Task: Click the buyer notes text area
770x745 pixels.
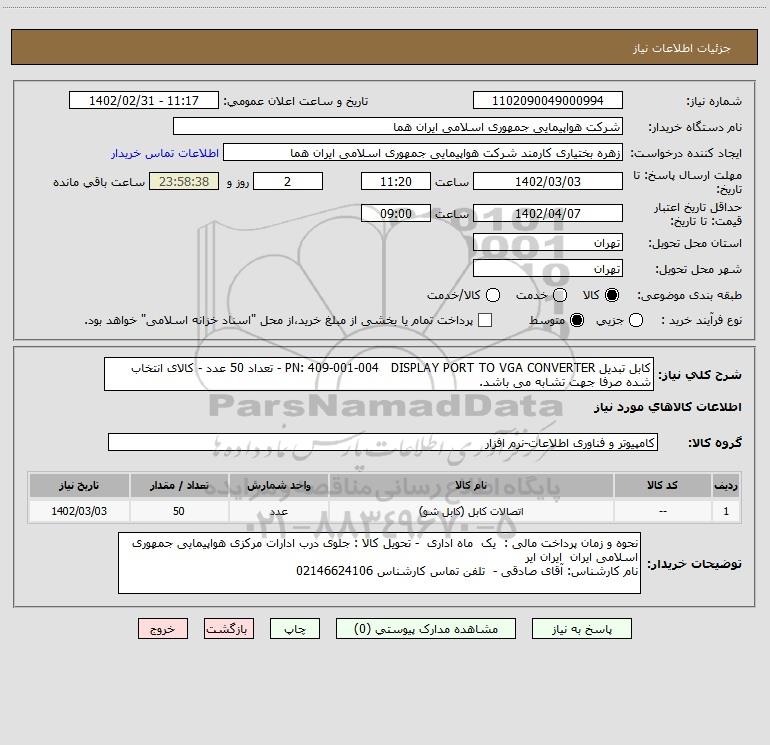Action: (379, 563)
